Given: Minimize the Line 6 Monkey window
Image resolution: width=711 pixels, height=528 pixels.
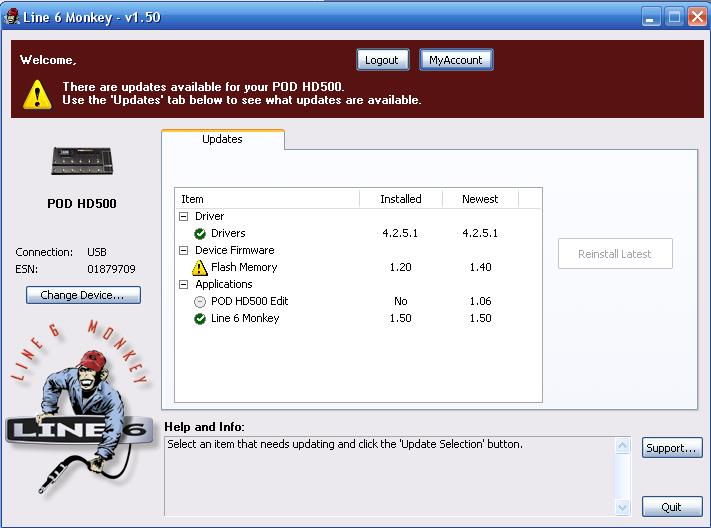Looking at the screenshot, I should coord(651,18).
